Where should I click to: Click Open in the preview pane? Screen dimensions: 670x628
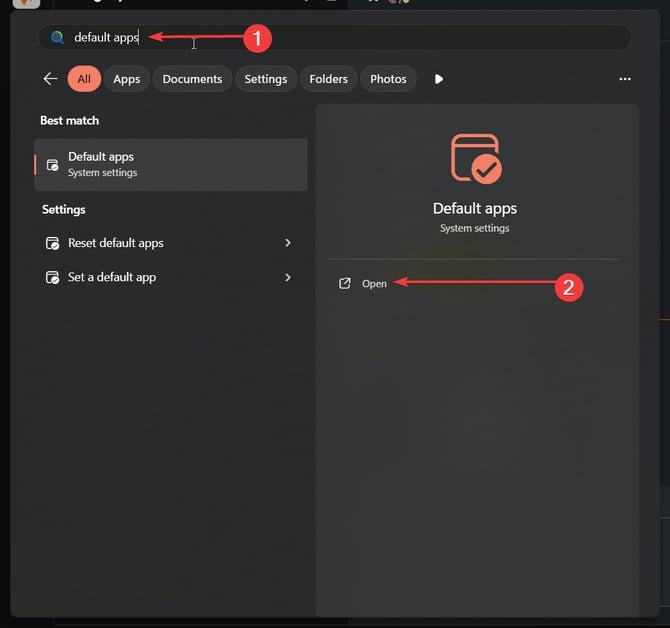(x=374, y=284)
